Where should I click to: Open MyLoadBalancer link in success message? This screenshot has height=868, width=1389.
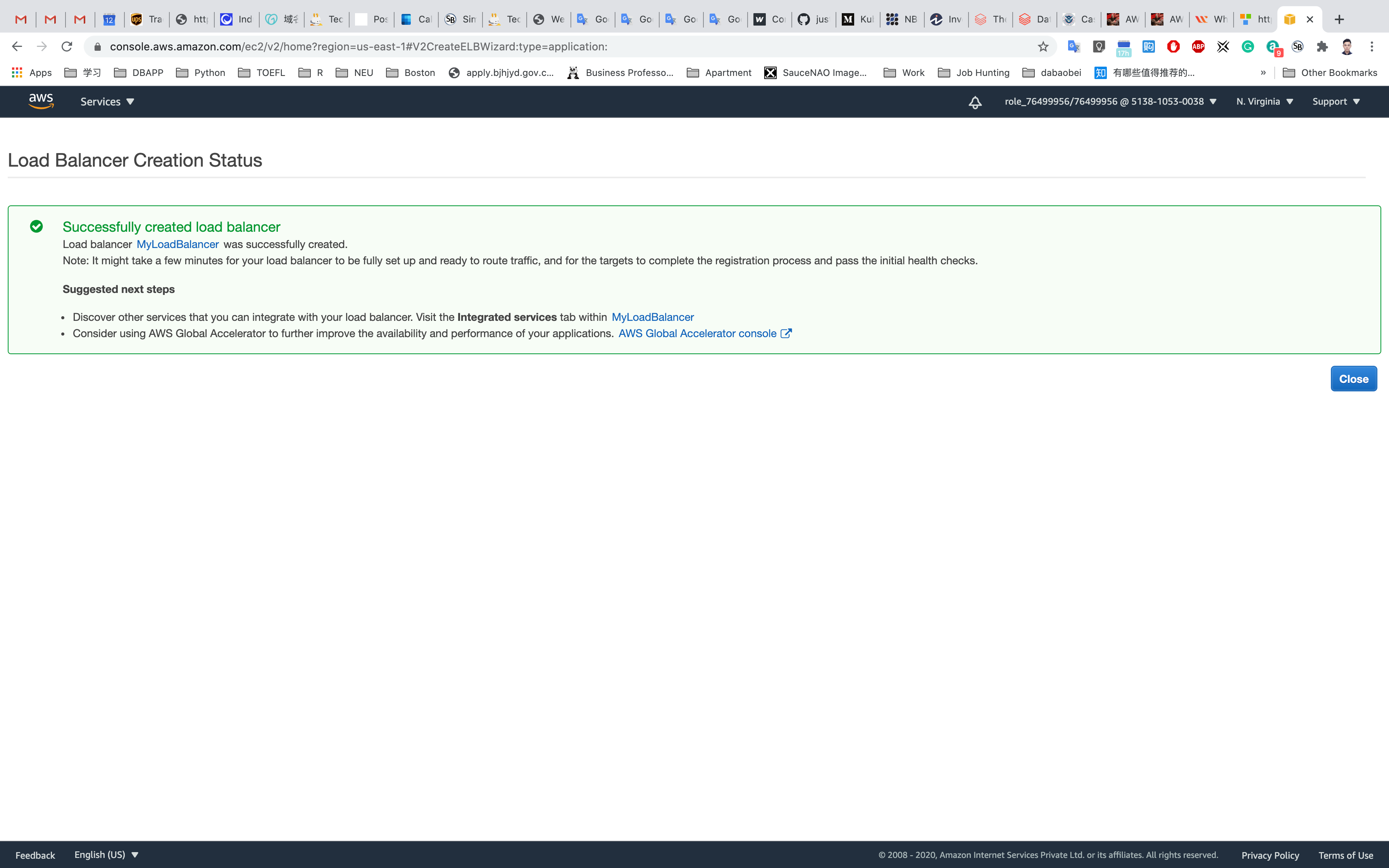pyautogui.click(x=178, y=245)
